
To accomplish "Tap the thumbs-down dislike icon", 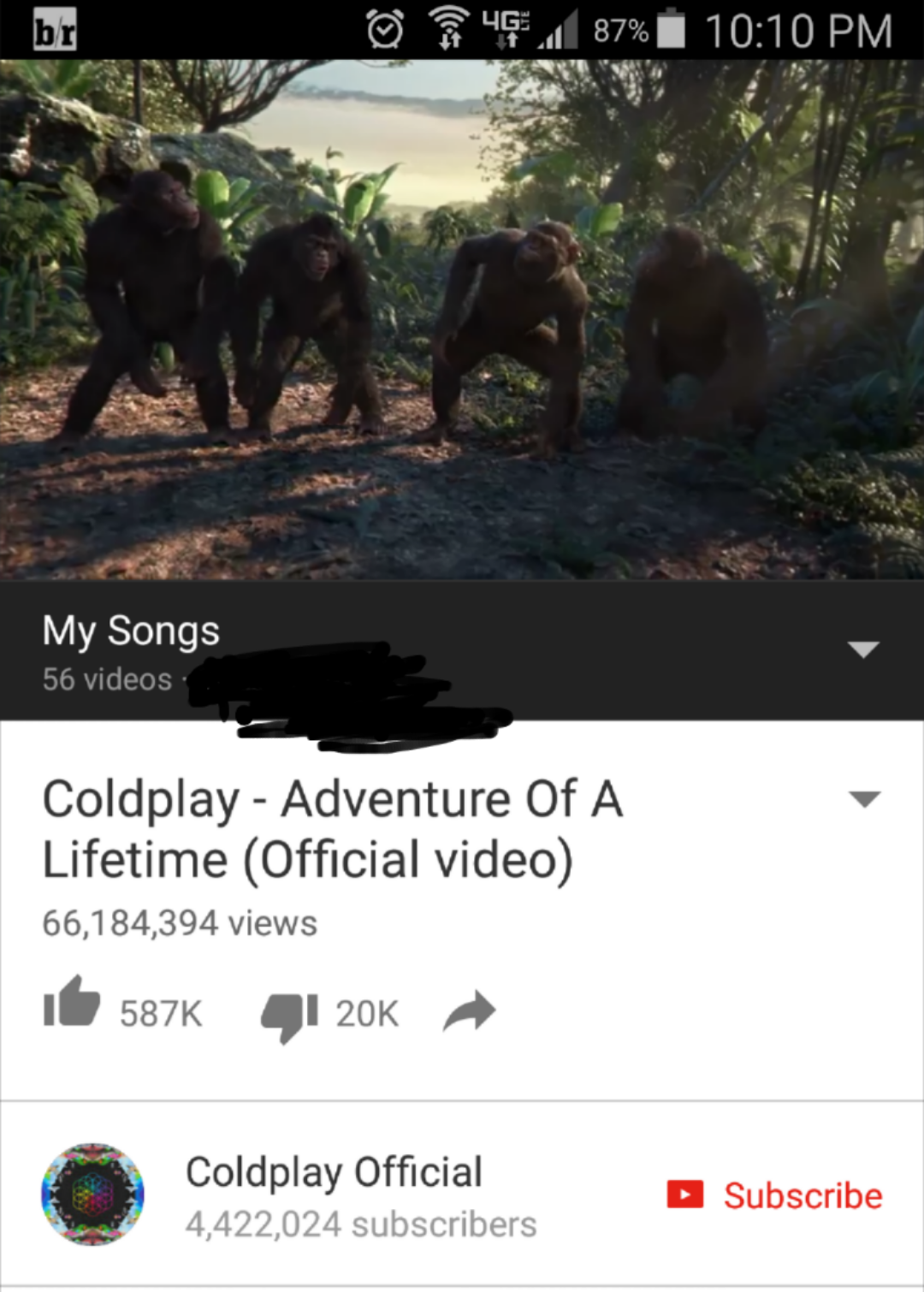I will click(x=290, y=1017).
